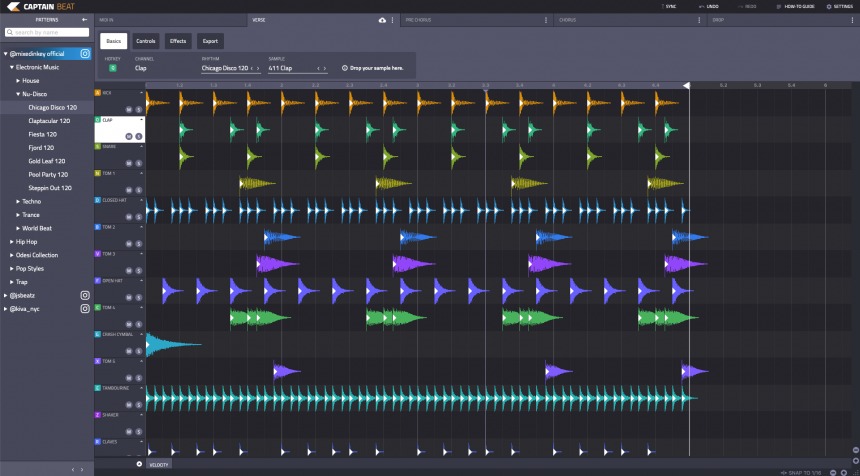This screenshot has height=476, width=860.
Task: Click the cloud download icon on Verse
Action: (381, 20)
